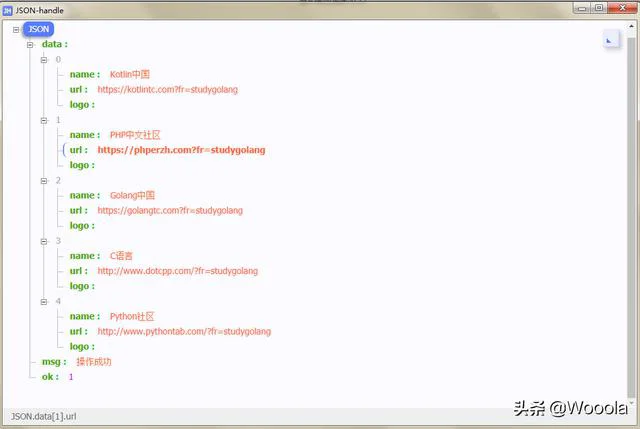Select index label 2 in data array

click(58, 180)
